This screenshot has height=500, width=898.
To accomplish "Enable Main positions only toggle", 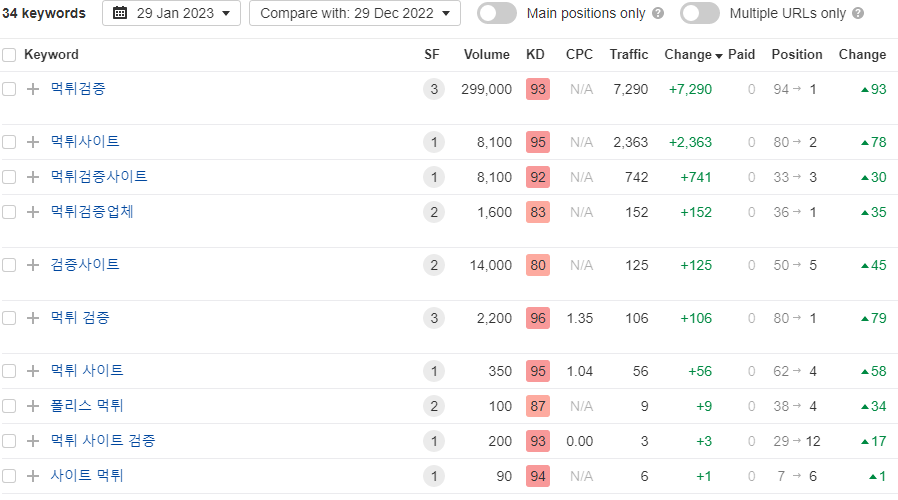I will [x=497, y=14].
